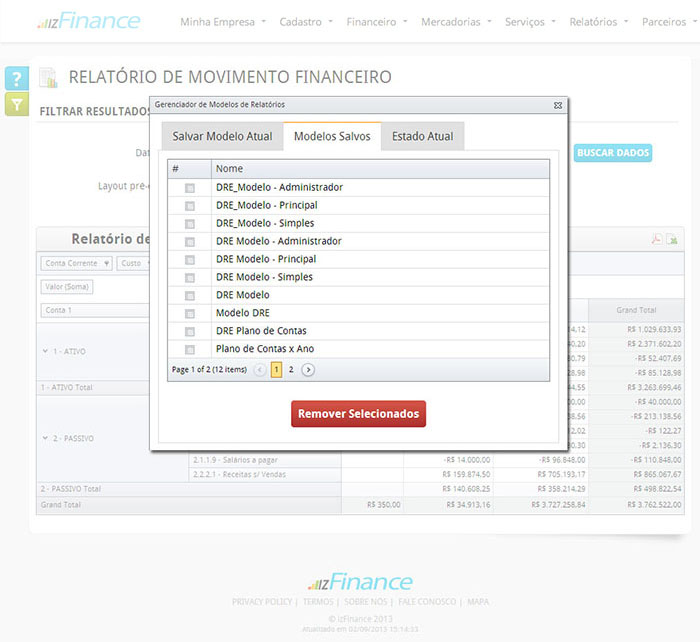This screenshot has width=700, height=642.
Task: Open Financeiro dropdown menu
Action: 377,22
